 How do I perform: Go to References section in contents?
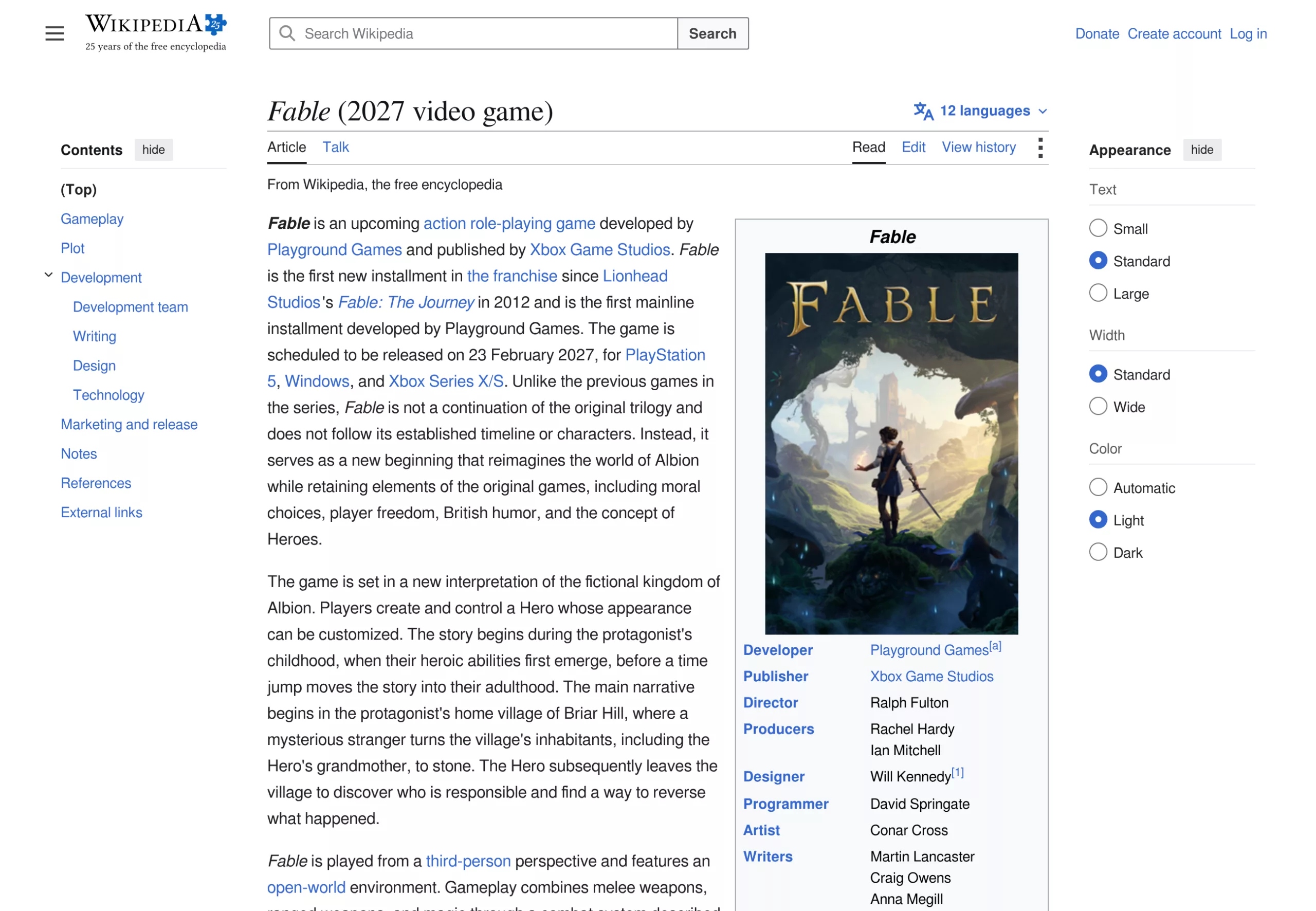coord(96,483)
